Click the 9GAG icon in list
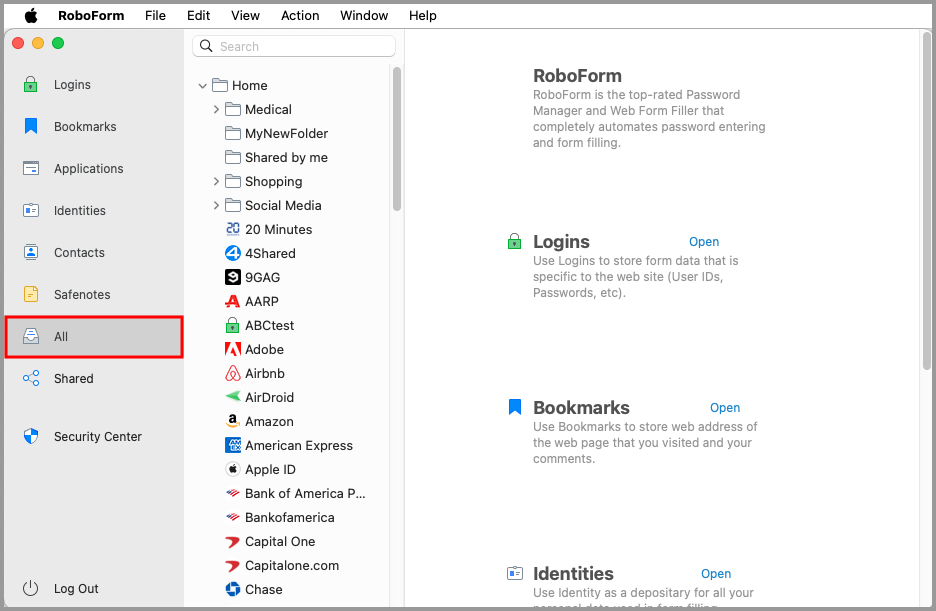Viewport: 936px width, 611px height. tap(233, 277)
